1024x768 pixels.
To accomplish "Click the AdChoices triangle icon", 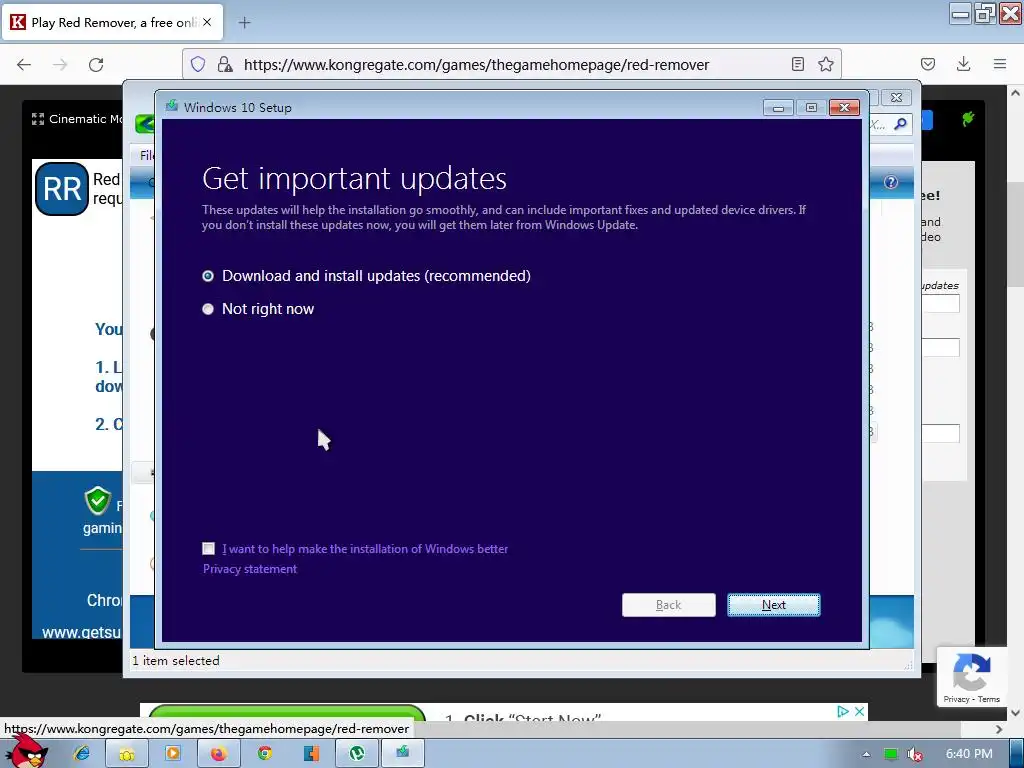I will 843,711.
